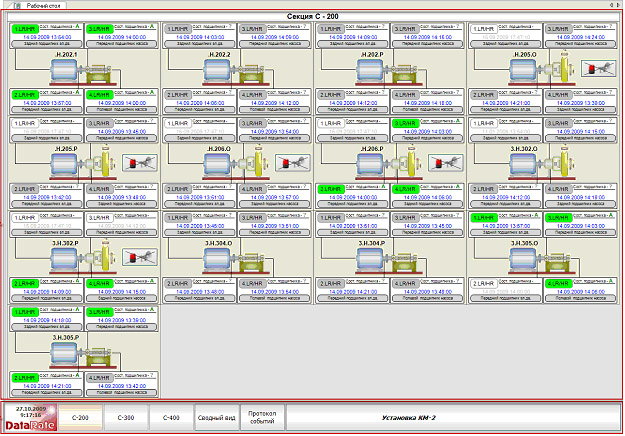Switch to the С-200 section tab
The width and height of the screenshot is (625, 436).
click(80, 418)
